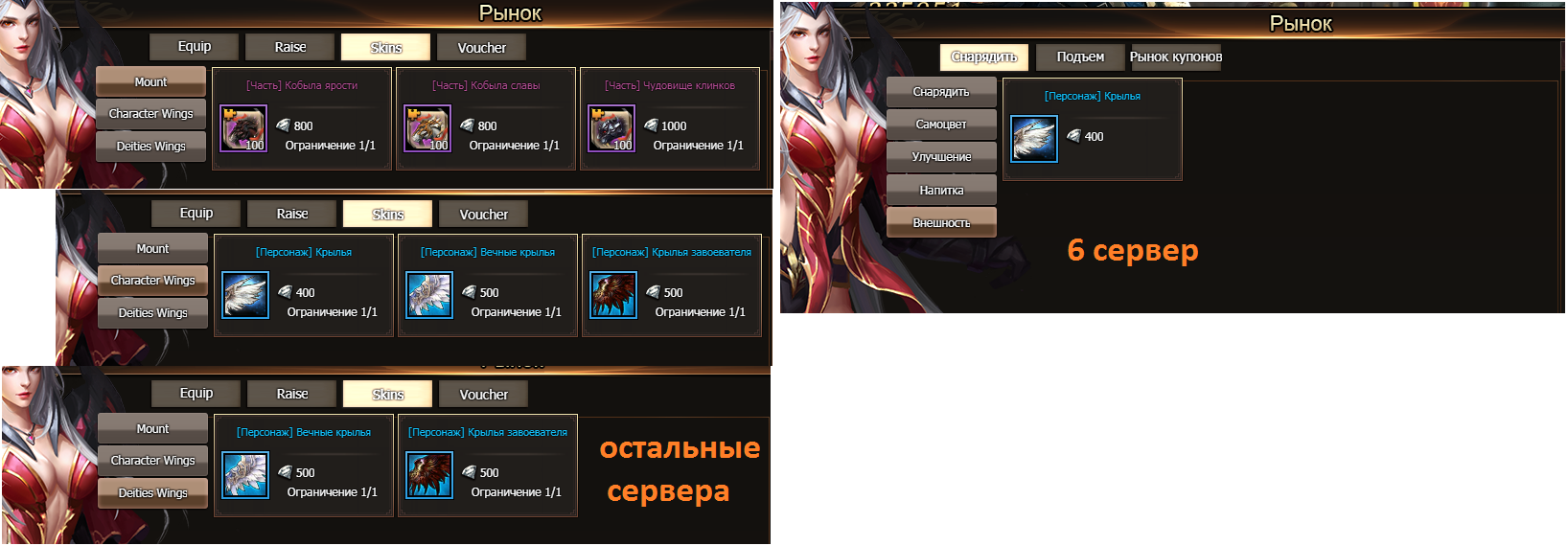Click the Крылья wings icon in server 6 panel
This screenshot has width=1568, height=546.
coord(1034,139)
